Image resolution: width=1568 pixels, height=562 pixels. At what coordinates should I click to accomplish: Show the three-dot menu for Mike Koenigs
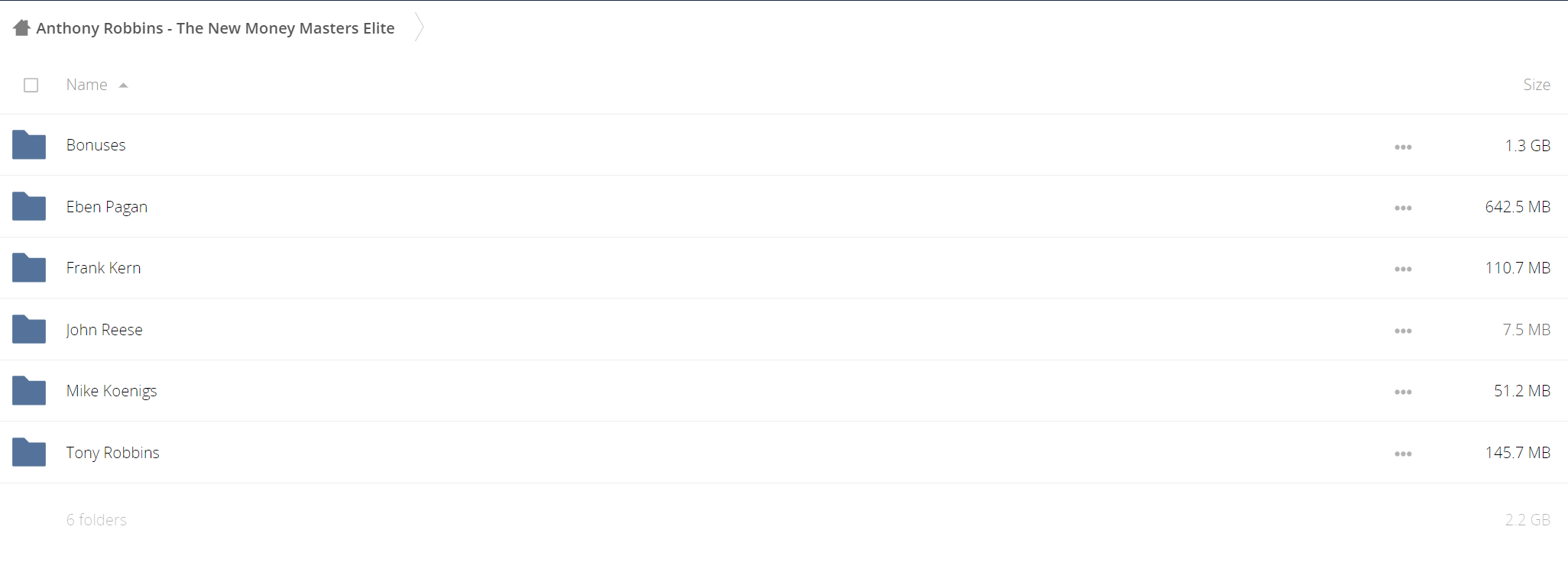click(1403, 392)
